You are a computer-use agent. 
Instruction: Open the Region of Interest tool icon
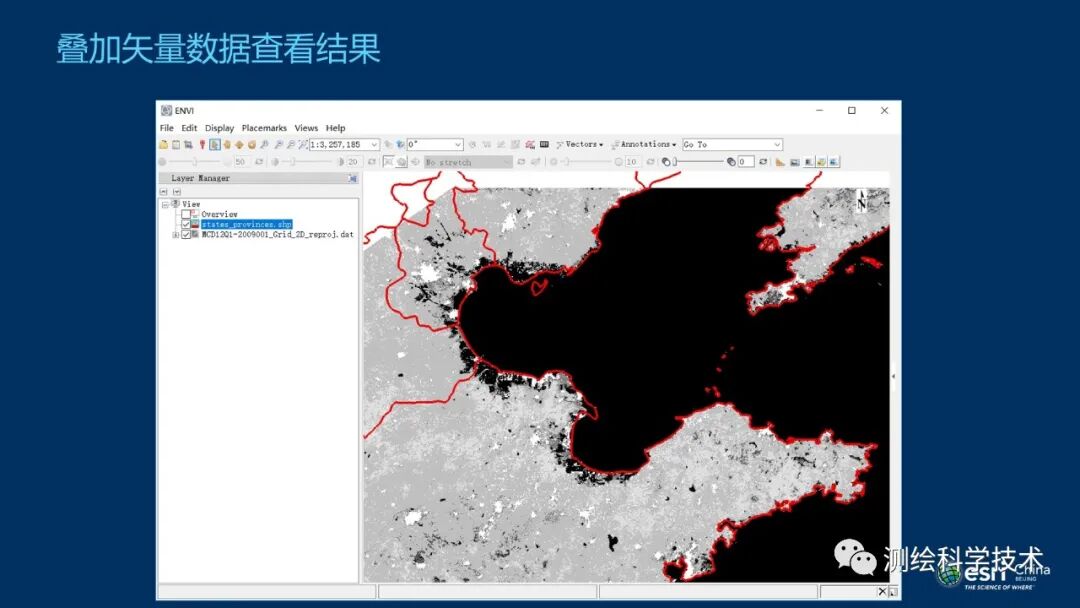[529, 145]
